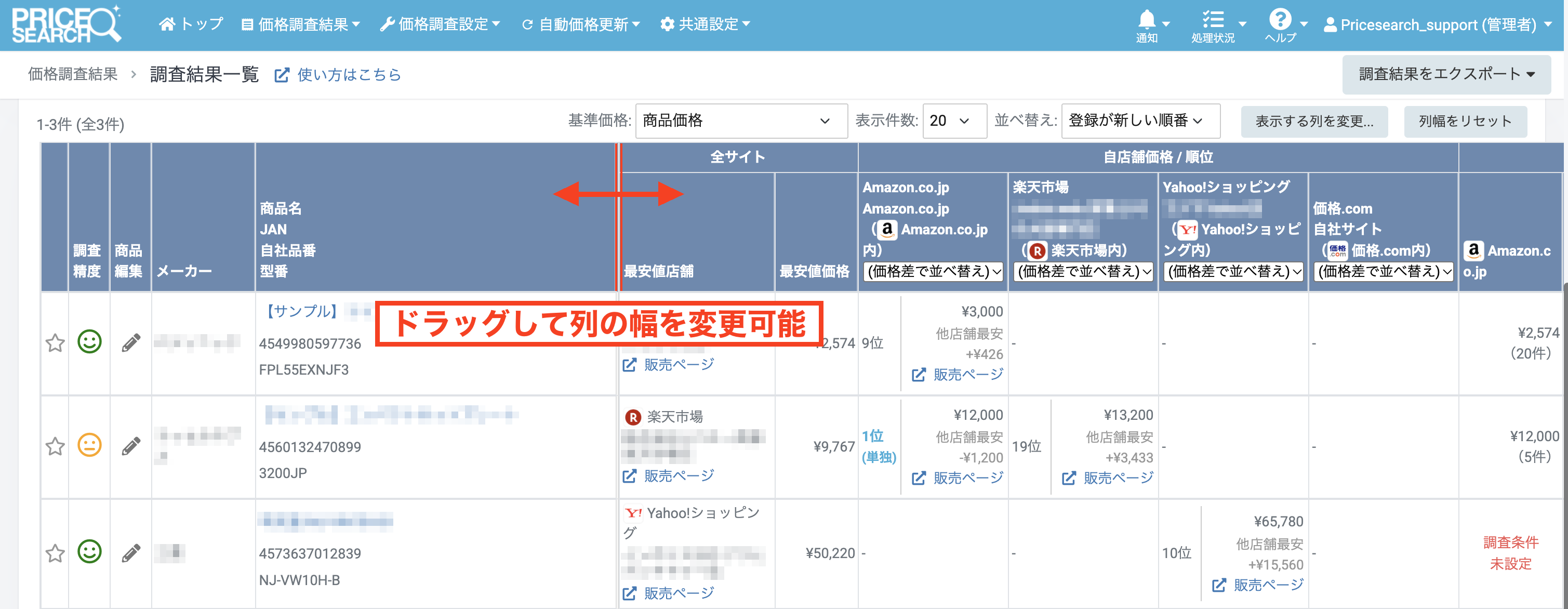The height and width of the screenshot is (609, 1568).
Task: Edit product 3200JP with pencil icon
Action: click(131, 446)
